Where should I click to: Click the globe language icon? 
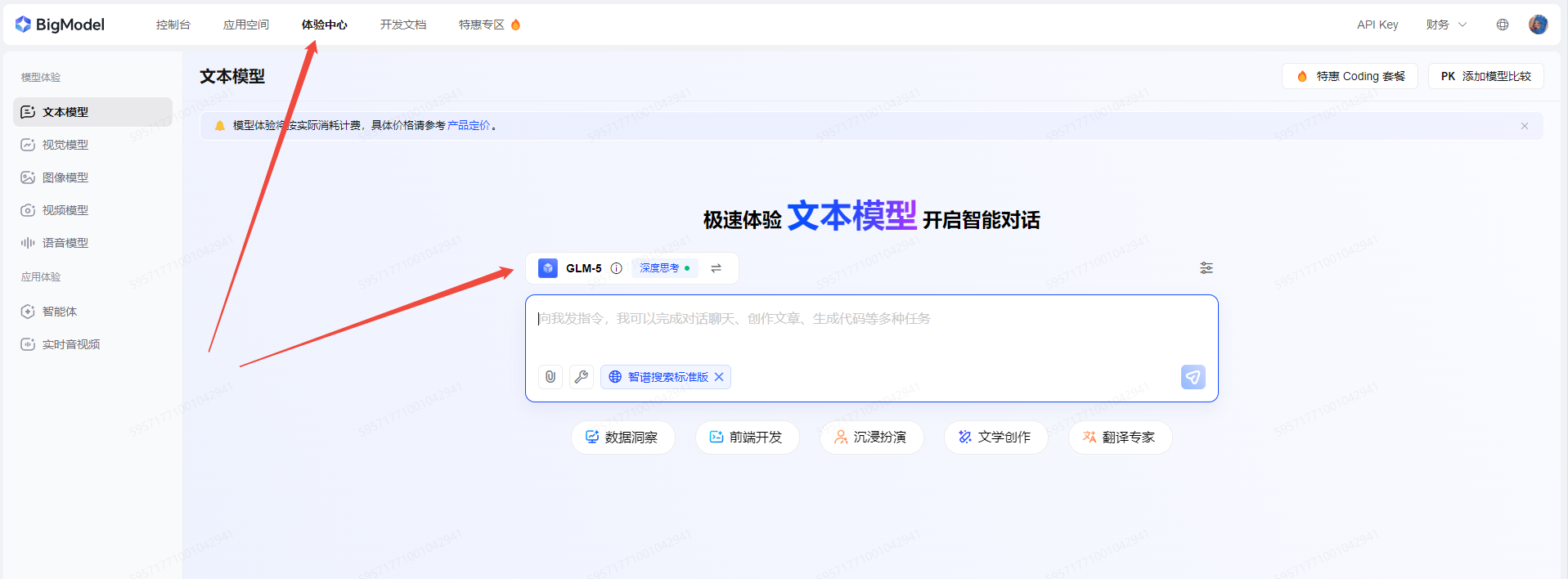1503,25
